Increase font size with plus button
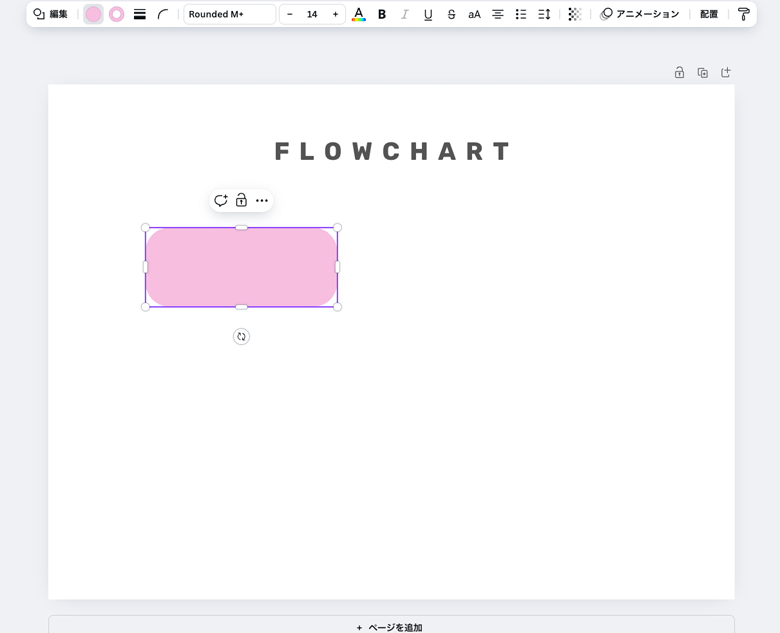The image size is (780, 633). (335, 14)
